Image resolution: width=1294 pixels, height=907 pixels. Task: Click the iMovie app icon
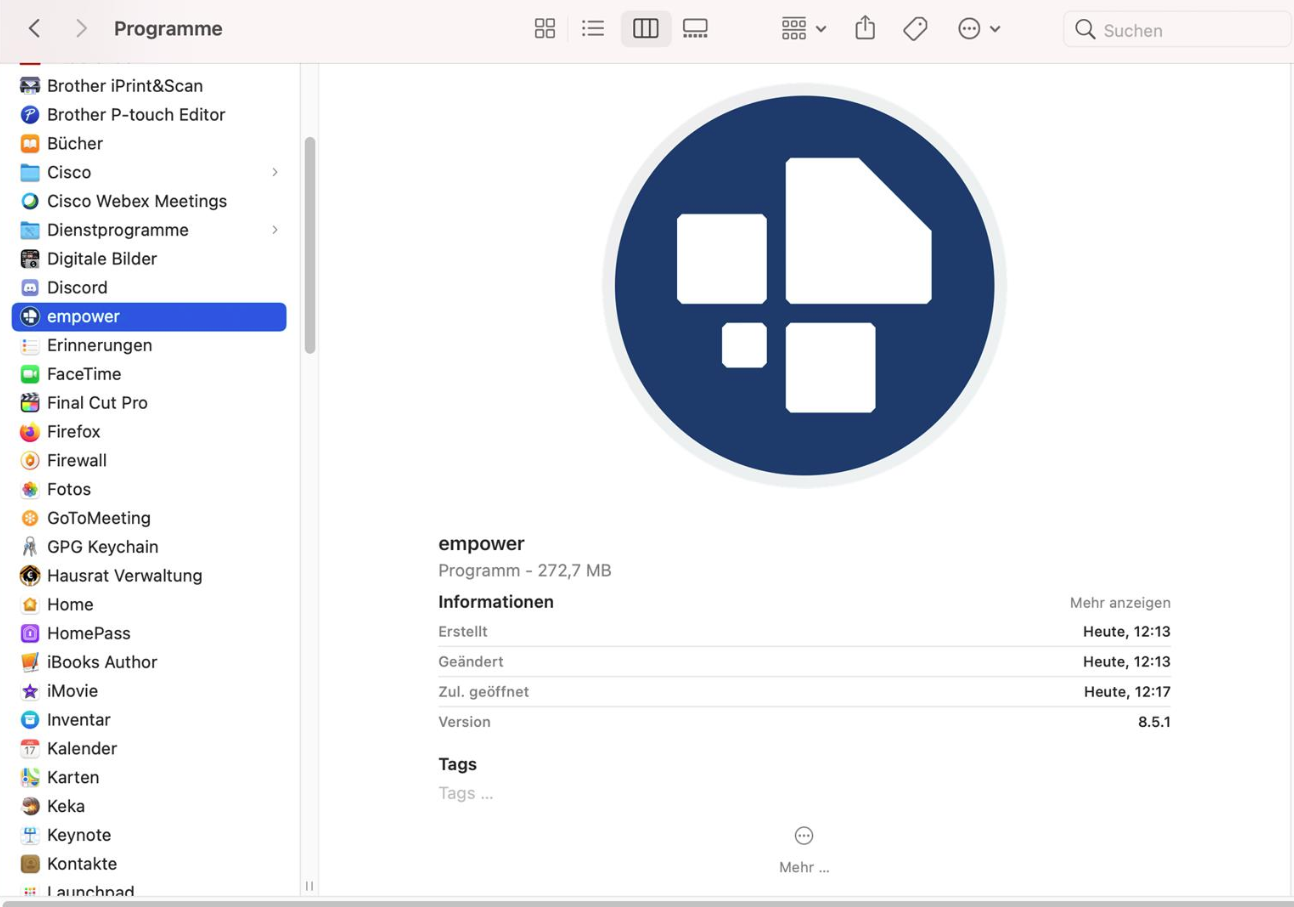click(30, 691)
